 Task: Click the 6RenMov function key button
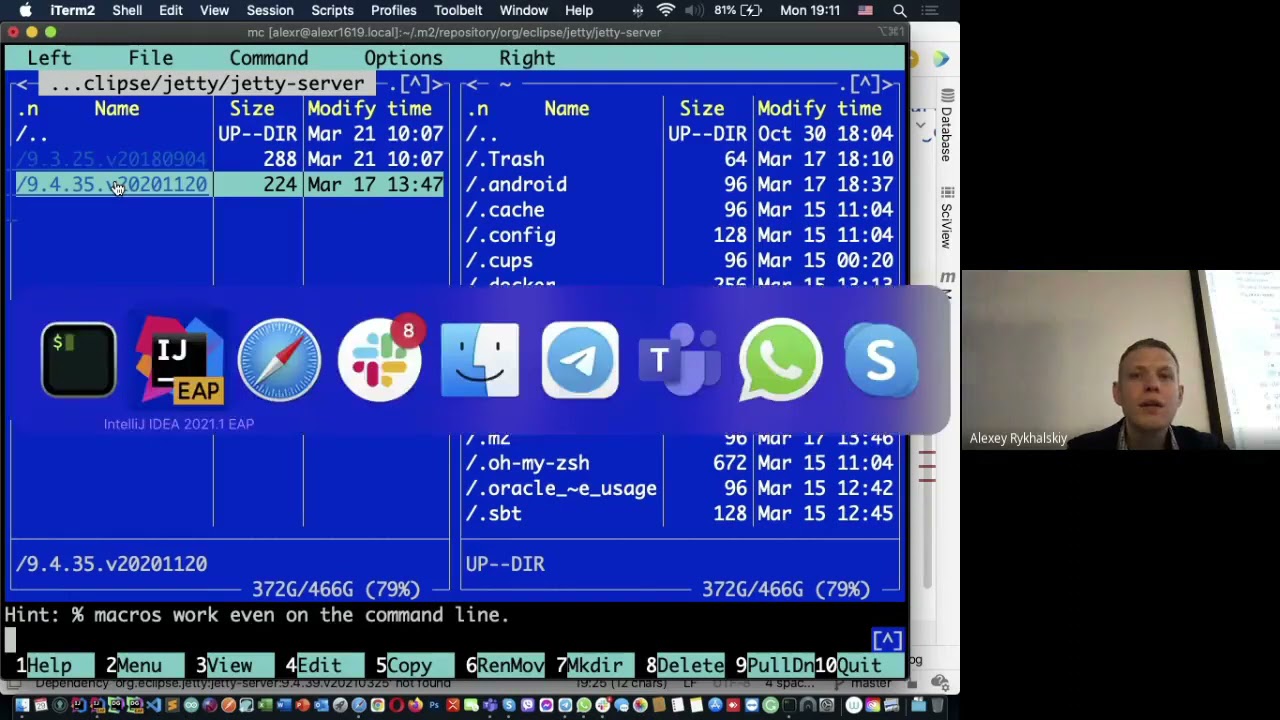[505, 665]
